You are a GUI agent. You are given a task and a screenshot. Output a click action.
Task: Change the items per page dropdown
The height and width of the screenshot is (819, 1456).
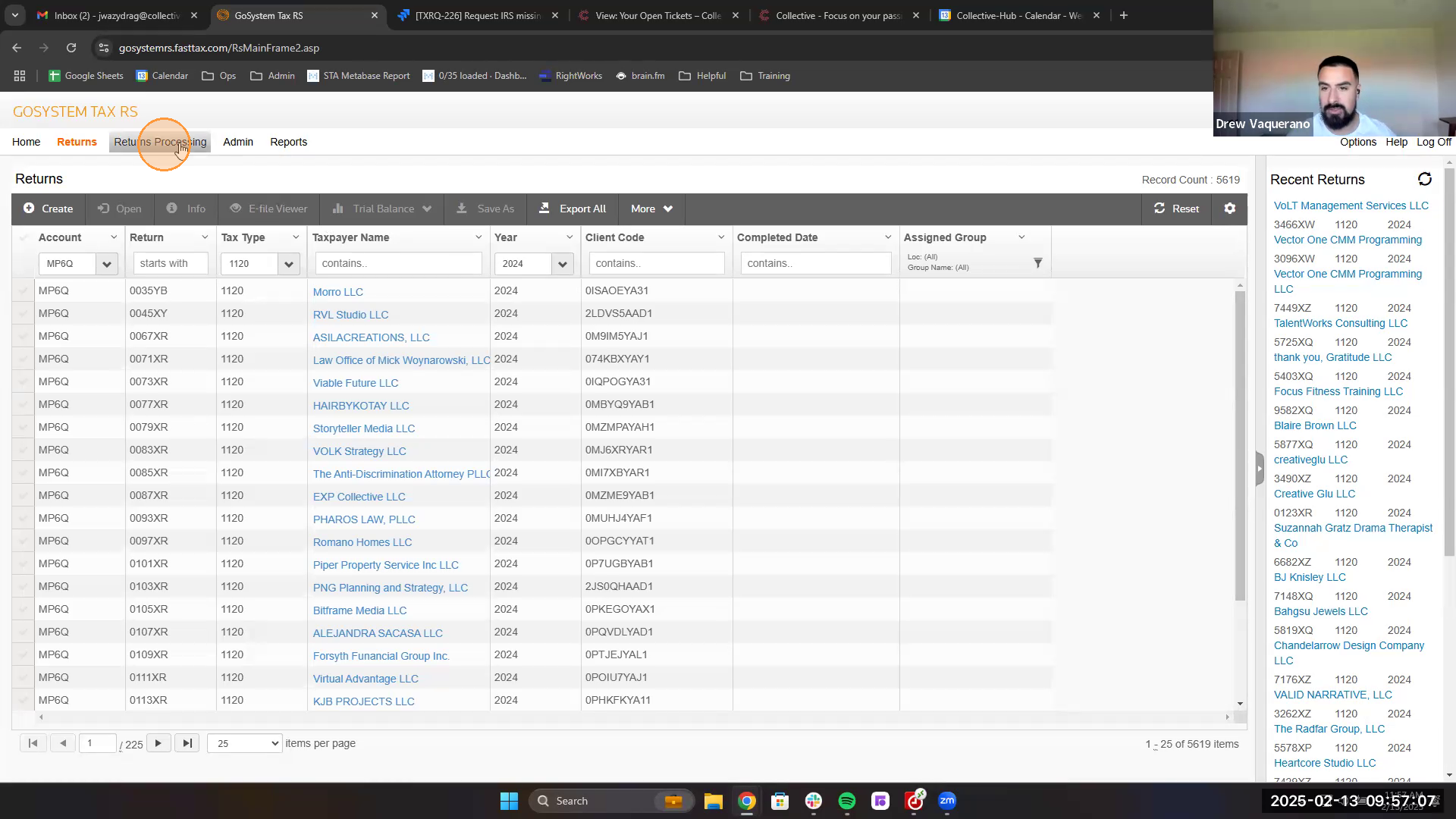click(244, 743)
